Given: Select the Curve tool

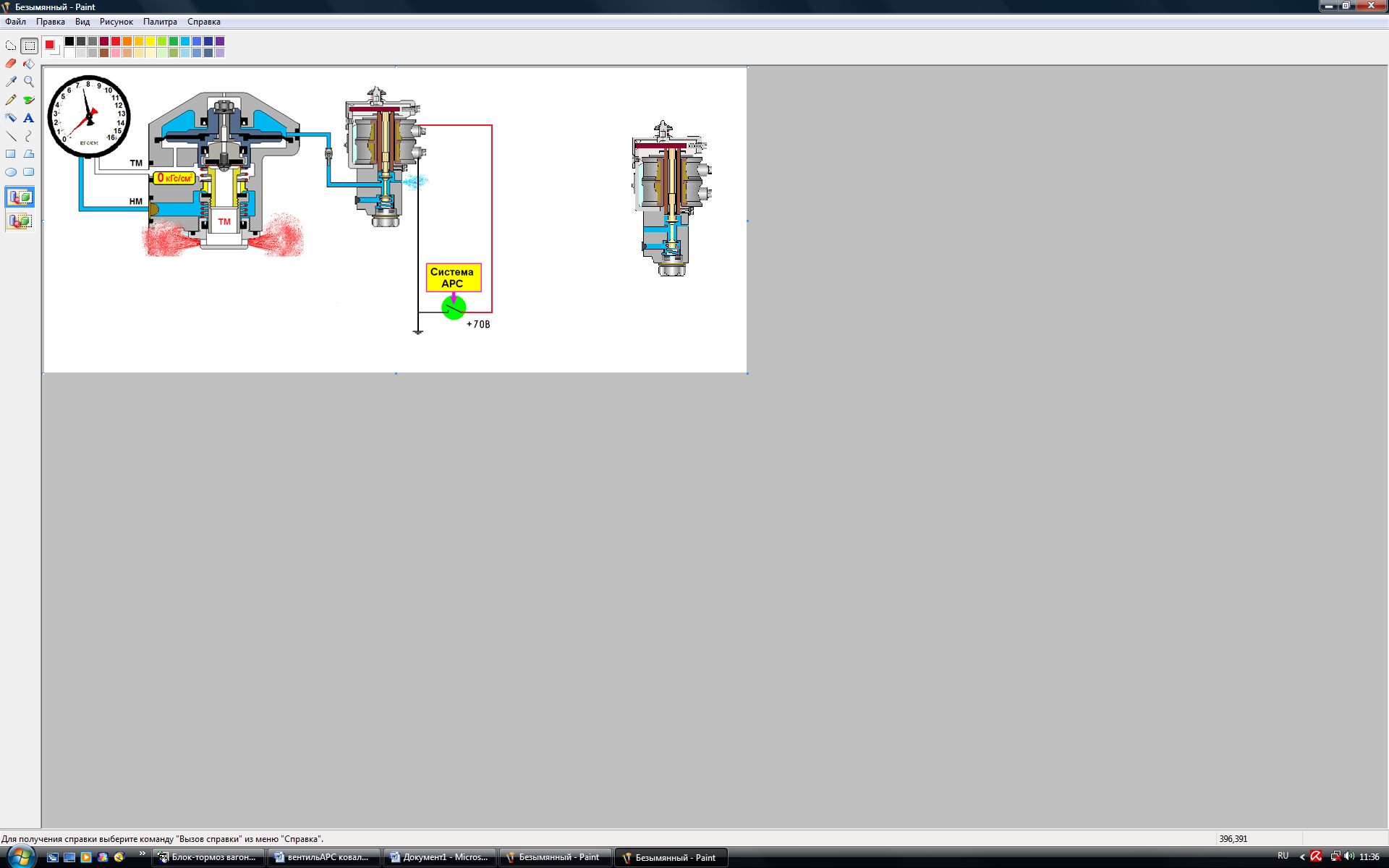Looking at the screenshot, I should [x=29, y=136].
